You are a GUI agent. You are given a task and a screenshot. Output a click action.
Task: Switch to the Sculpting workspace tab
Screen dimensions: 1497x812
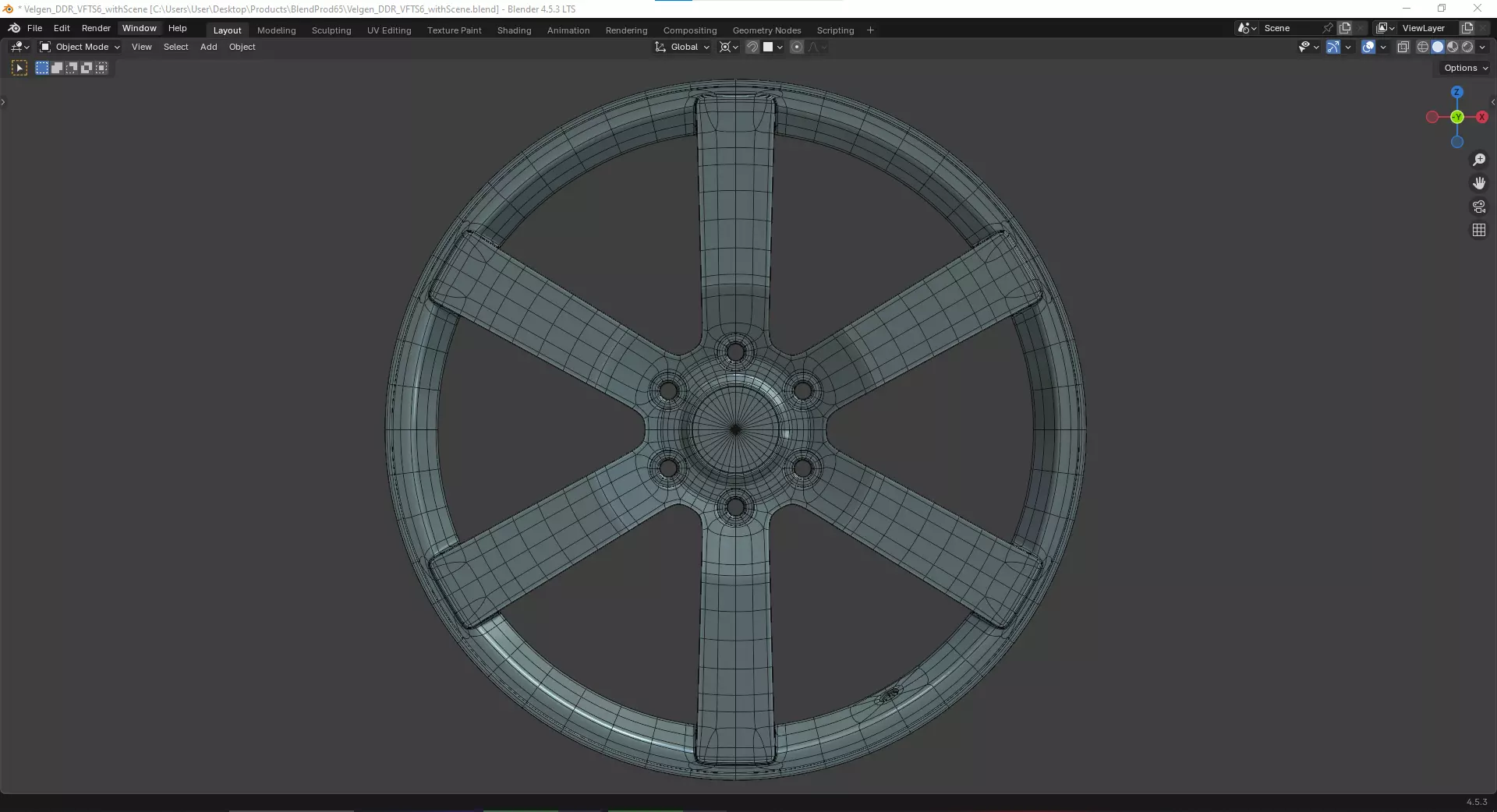[331, 30]
